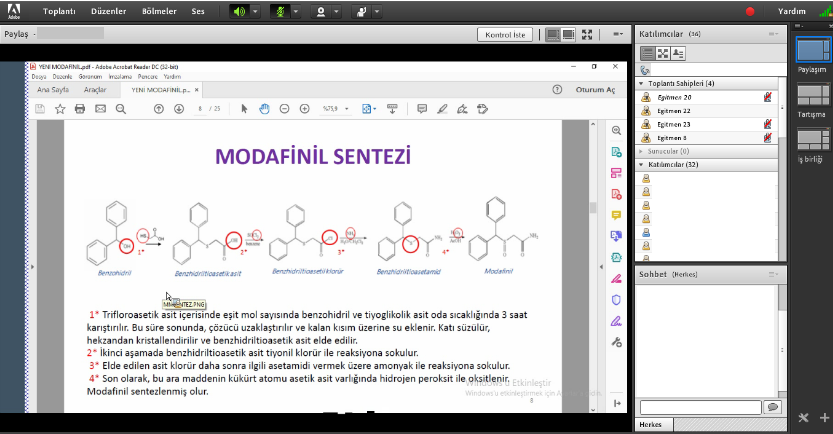Select the Paylaşım layout thumbnail
The image size is (833, 434).
tap(812, 51)
